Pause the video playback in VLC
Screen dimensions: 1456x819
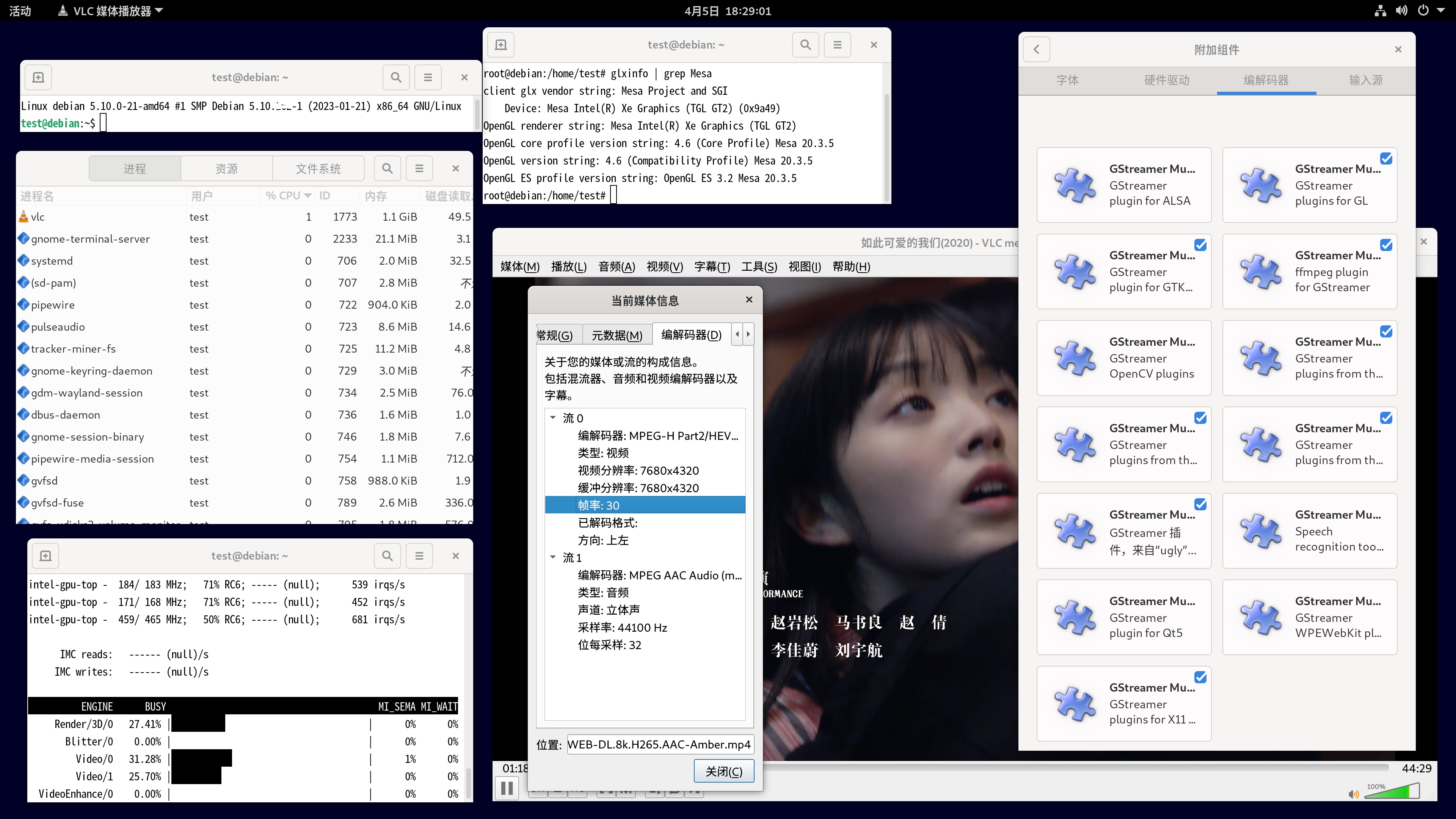[507, 788]
